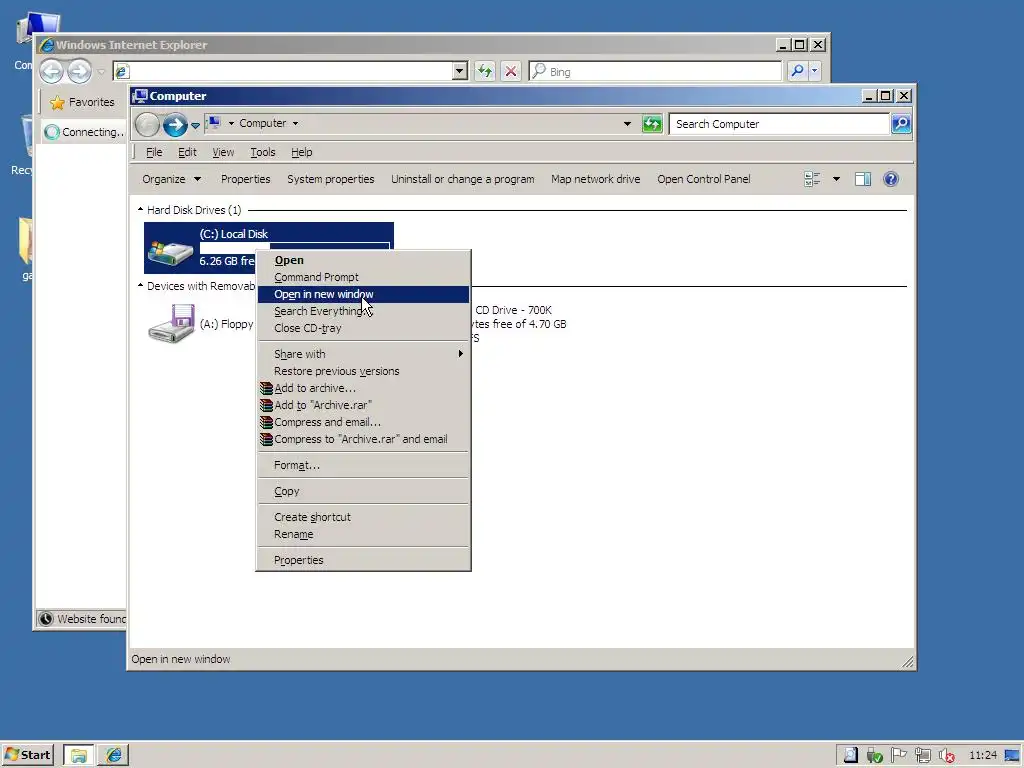This screenshot has height=768, width=1024.
Task: Click the 11:24 system clock
Action: pyautogui.click(x=983, y=756)
